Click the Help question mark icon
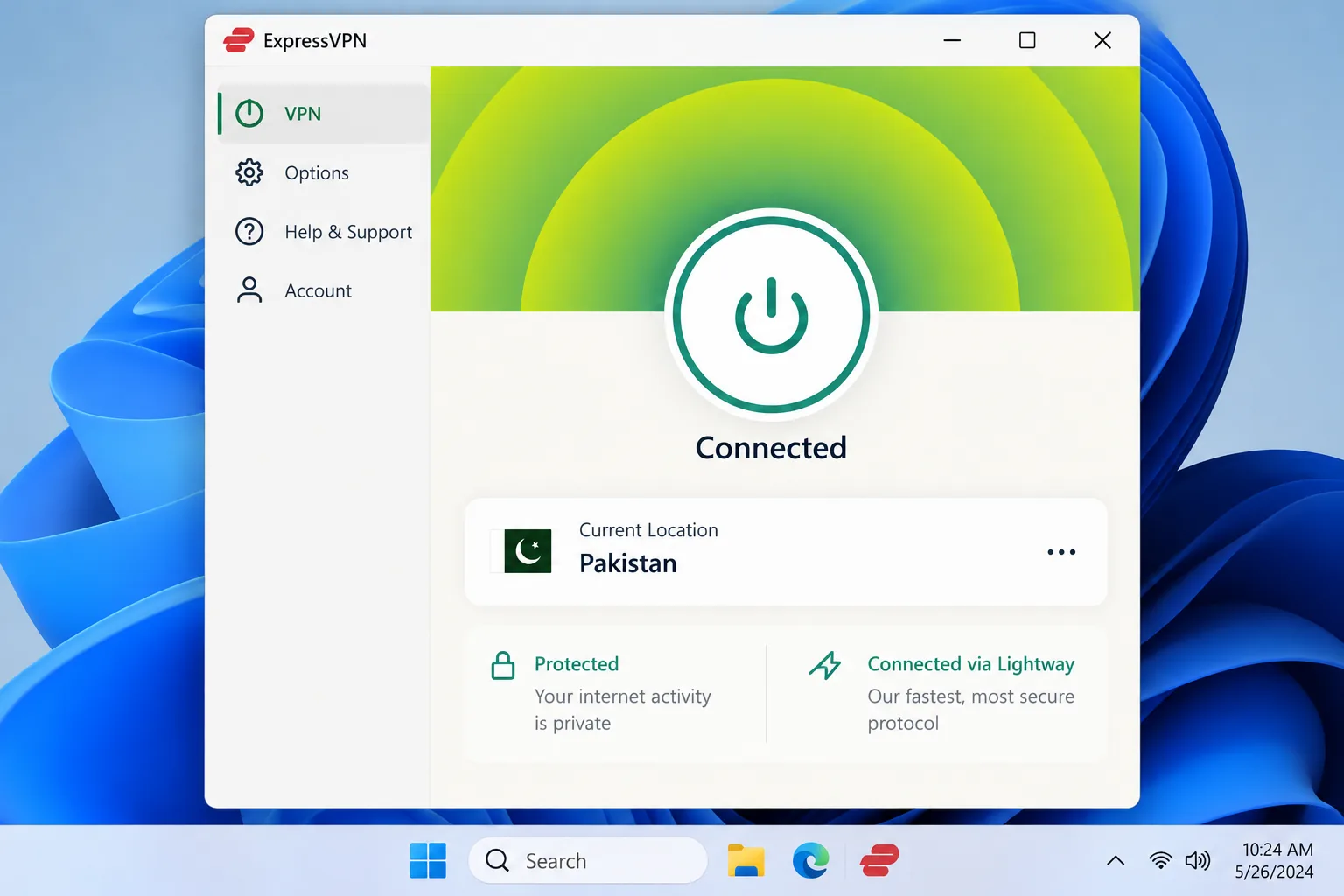 tap(249, 232)
